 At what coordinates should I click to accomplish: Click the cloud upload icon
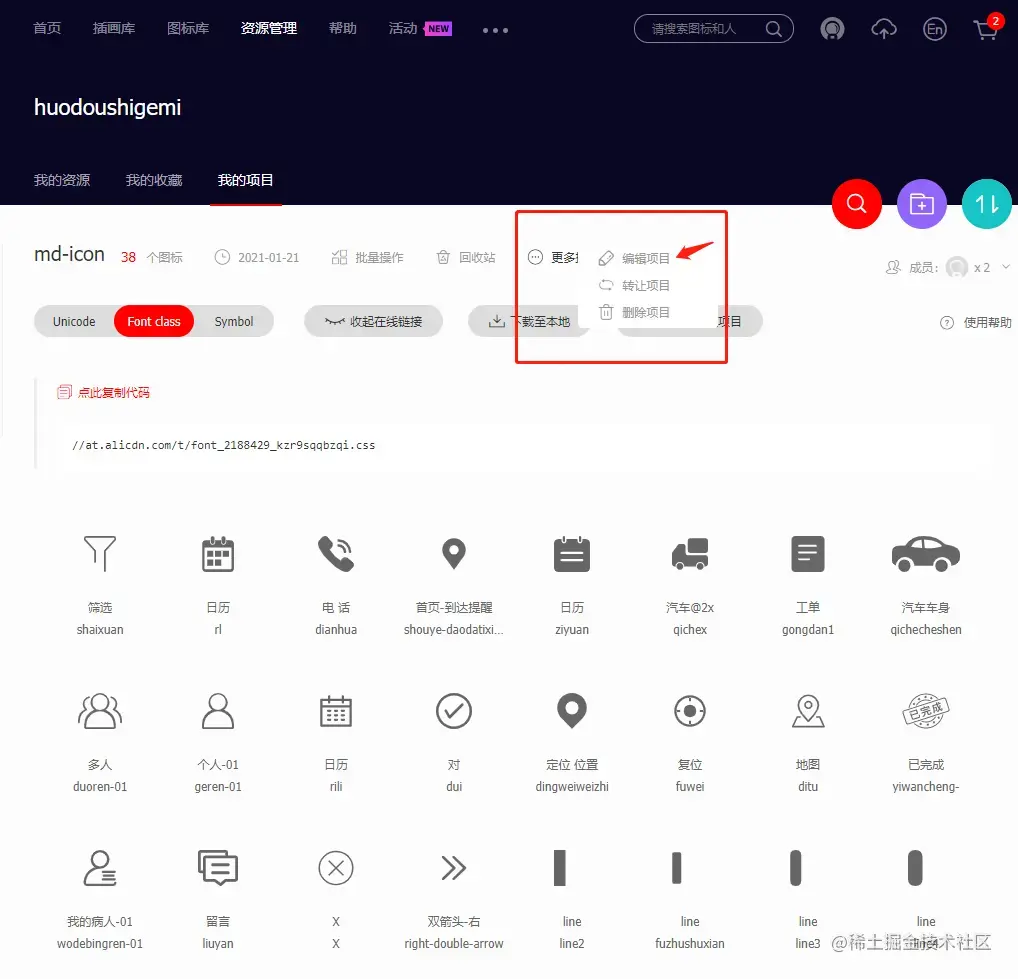pyautogui.click(x=884, y=29)
